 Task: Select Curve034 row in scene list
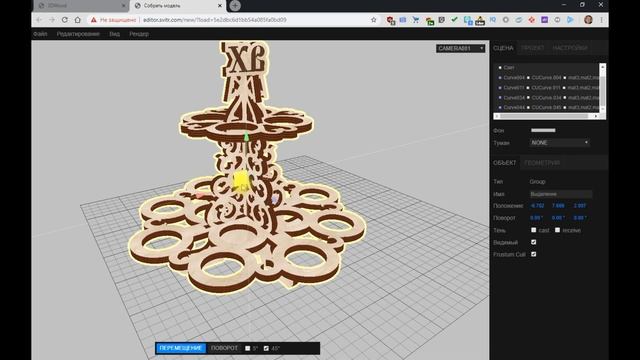click(x=547, y=98)
